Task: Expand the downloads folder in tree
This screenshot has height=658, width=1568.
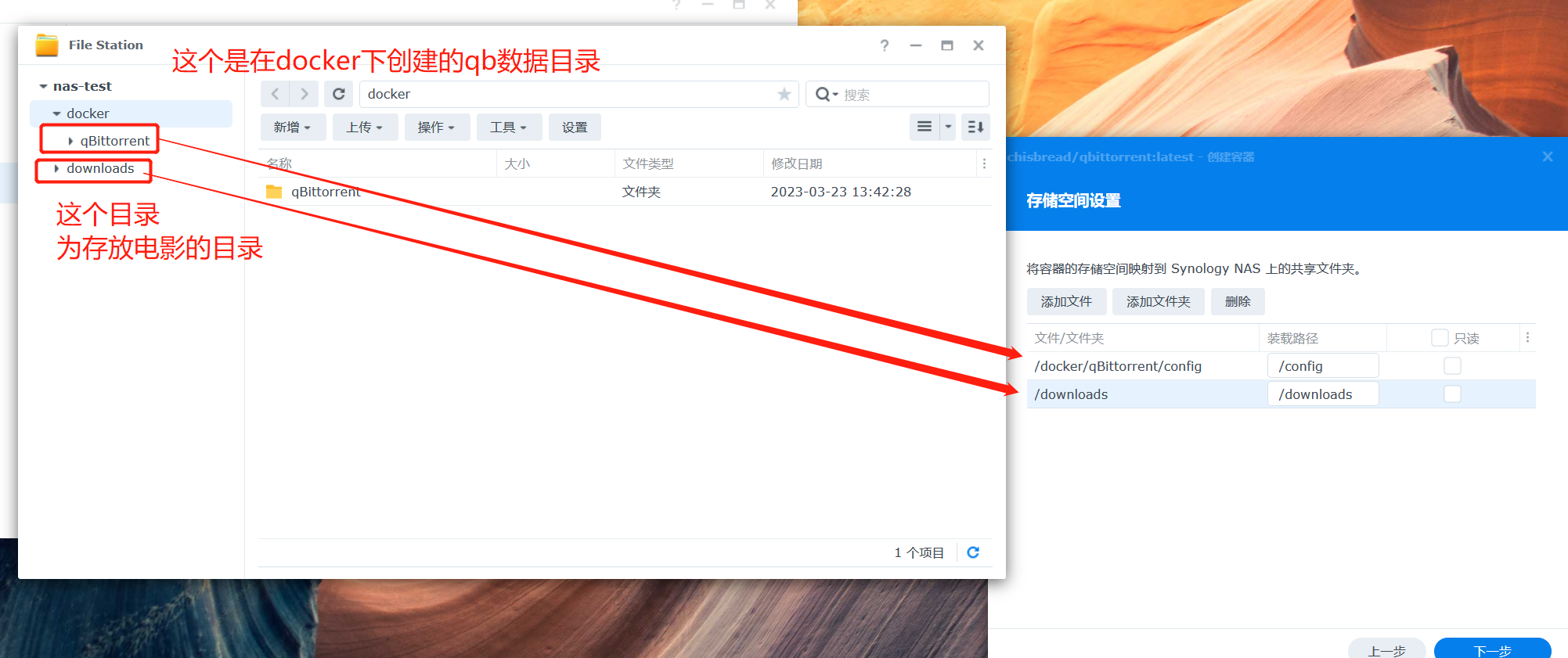Action: point(56,168)
